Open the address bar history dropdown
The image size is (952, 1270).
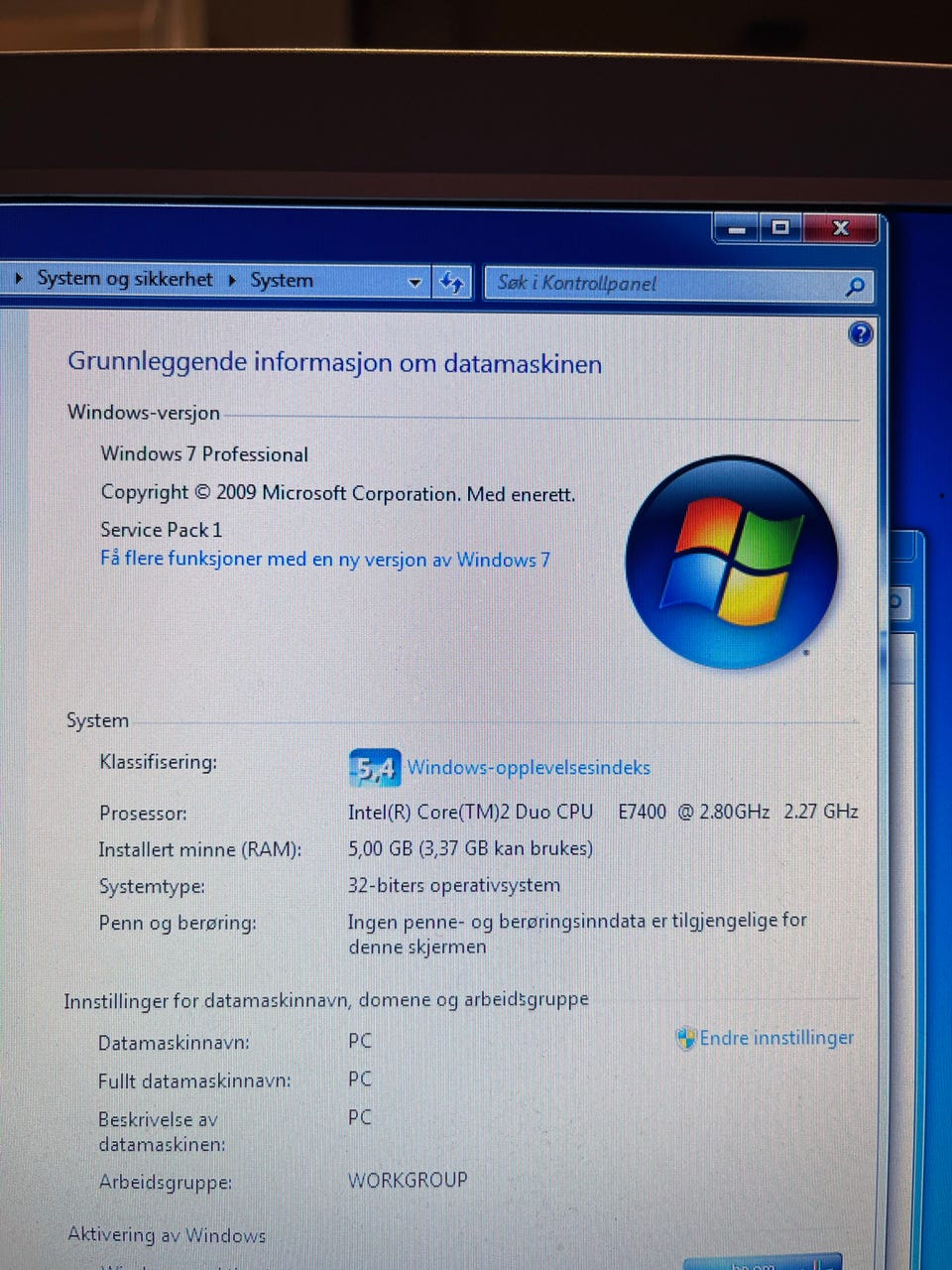pyautogui.click(x=416, y=283)
